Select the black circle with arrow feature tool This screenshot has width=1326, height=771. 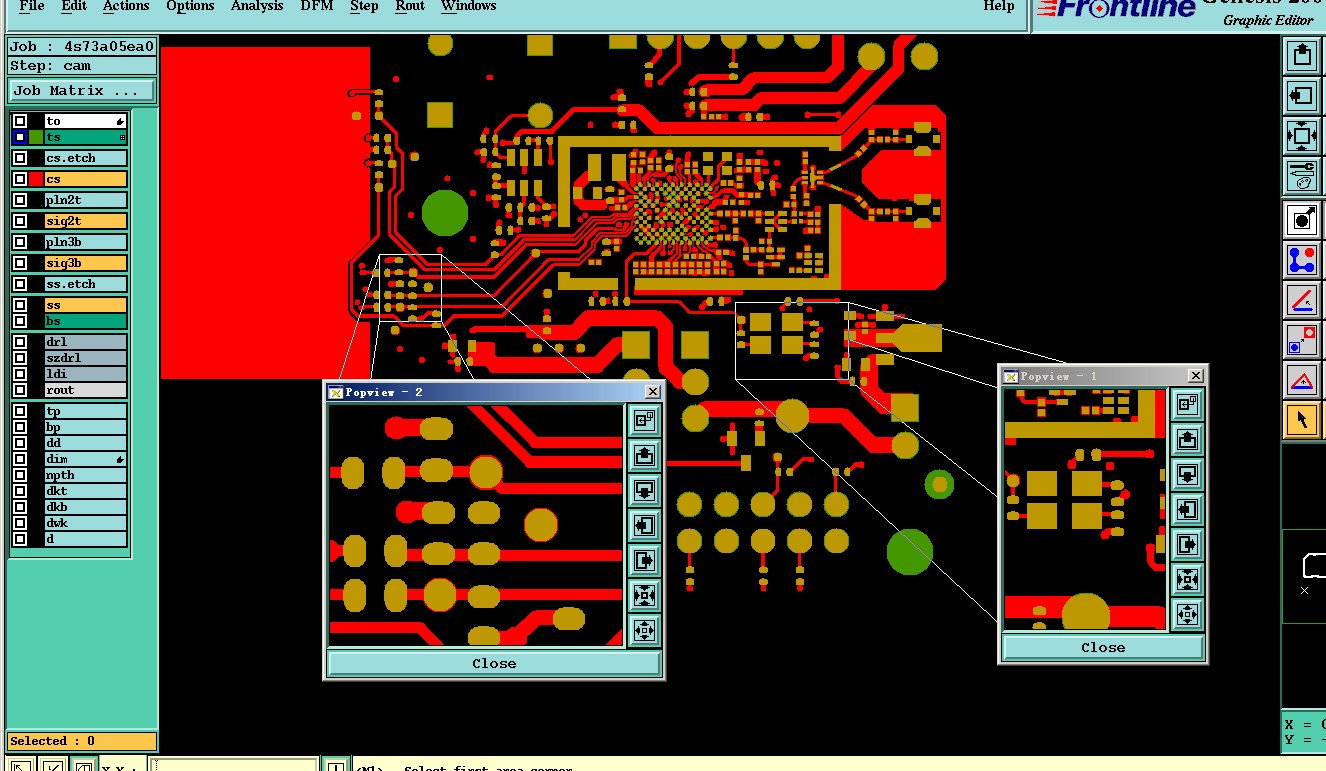click(x=1302, y=219)
